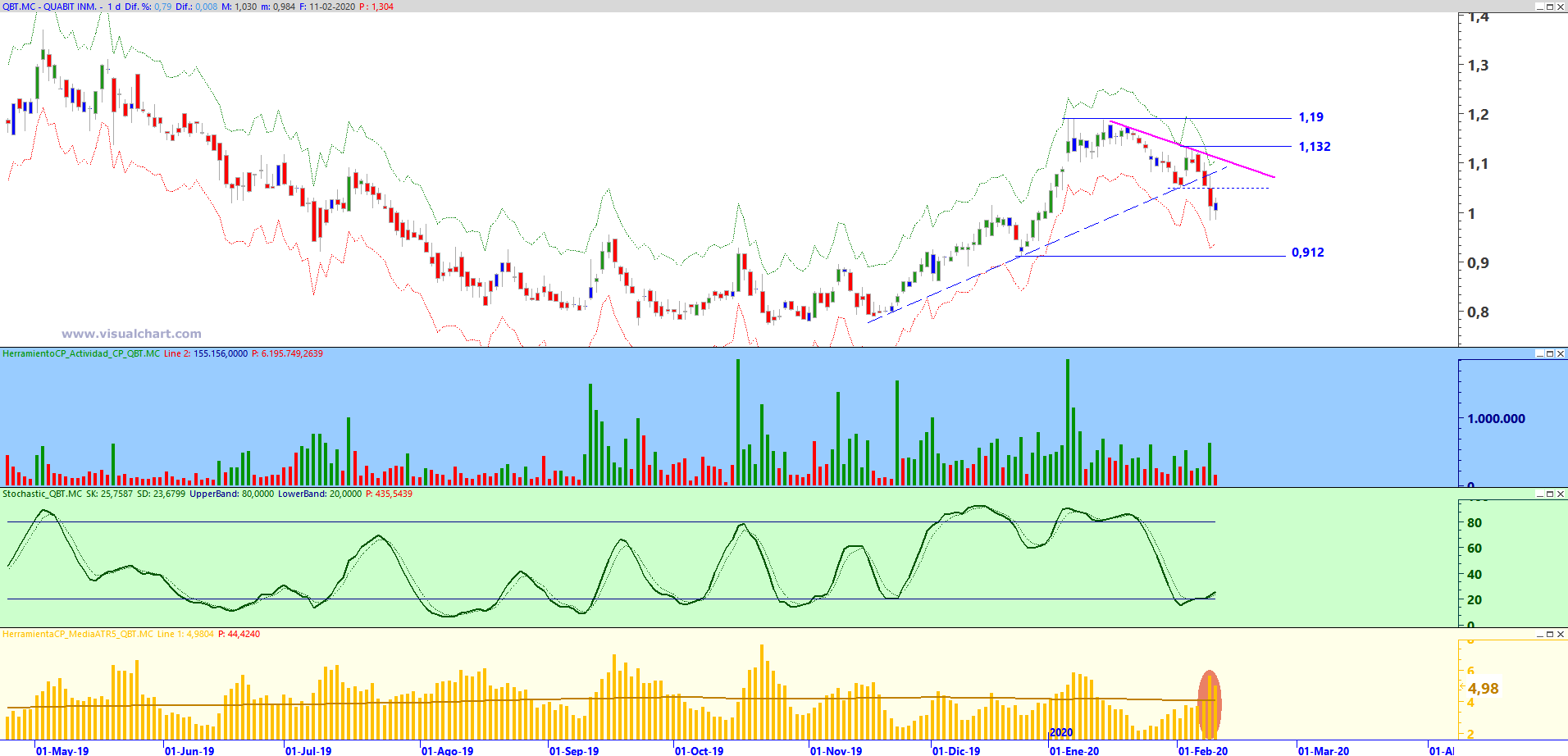
Task: Click the 'SK: 25,7587' stochastic value
Action: click(x=109, y=494)
